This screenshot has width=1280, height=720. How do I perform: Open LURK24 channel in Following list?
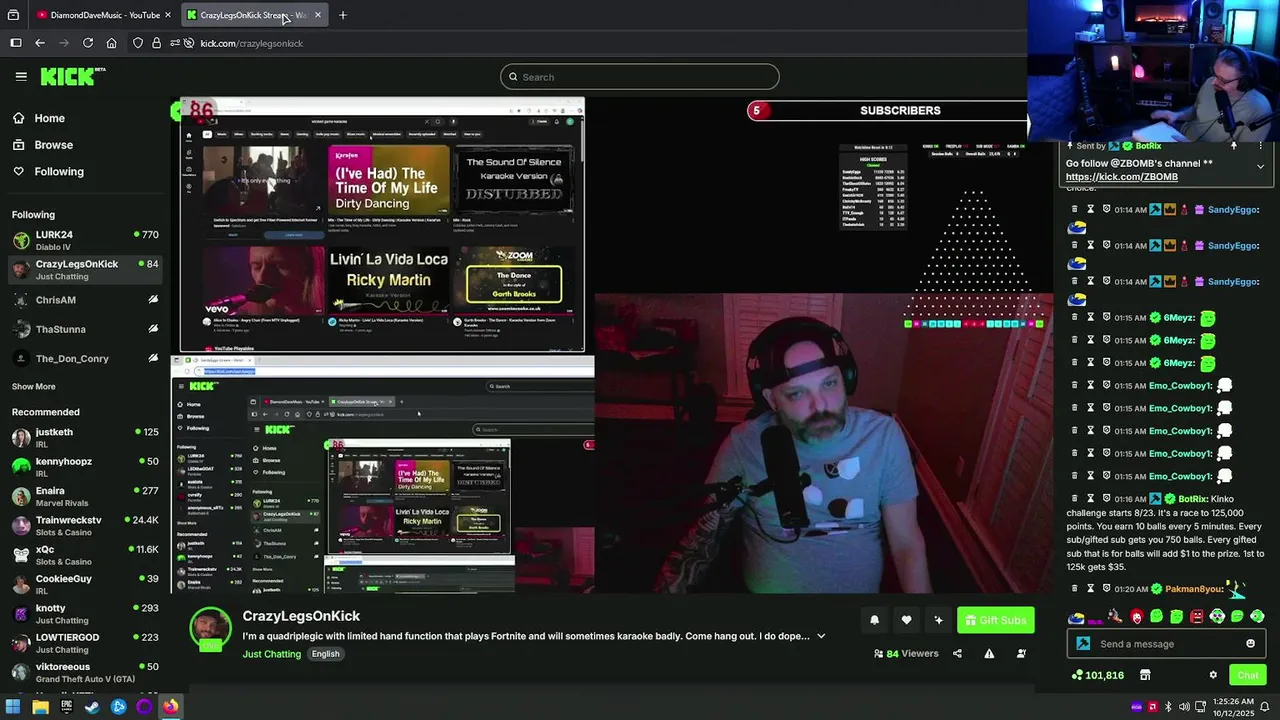coord(85,240)
